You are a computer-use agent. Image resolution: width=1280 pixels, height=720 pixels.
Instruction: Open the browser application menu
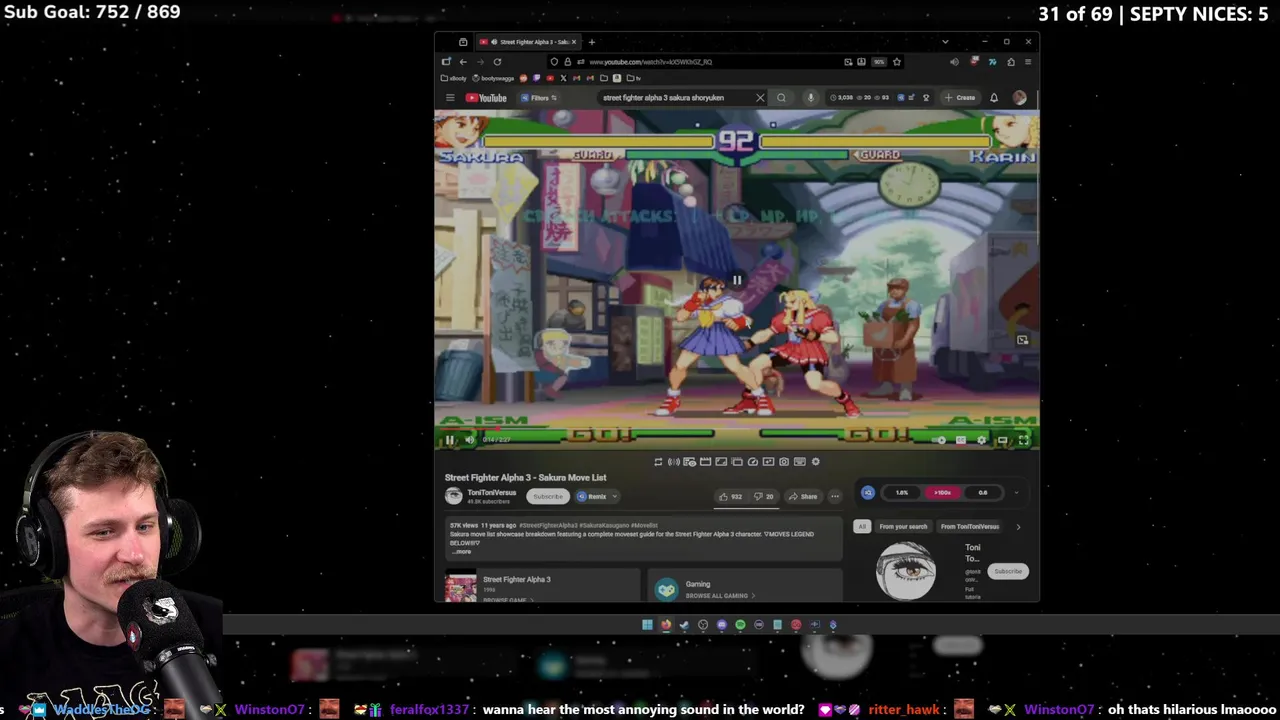[1028, 62]
